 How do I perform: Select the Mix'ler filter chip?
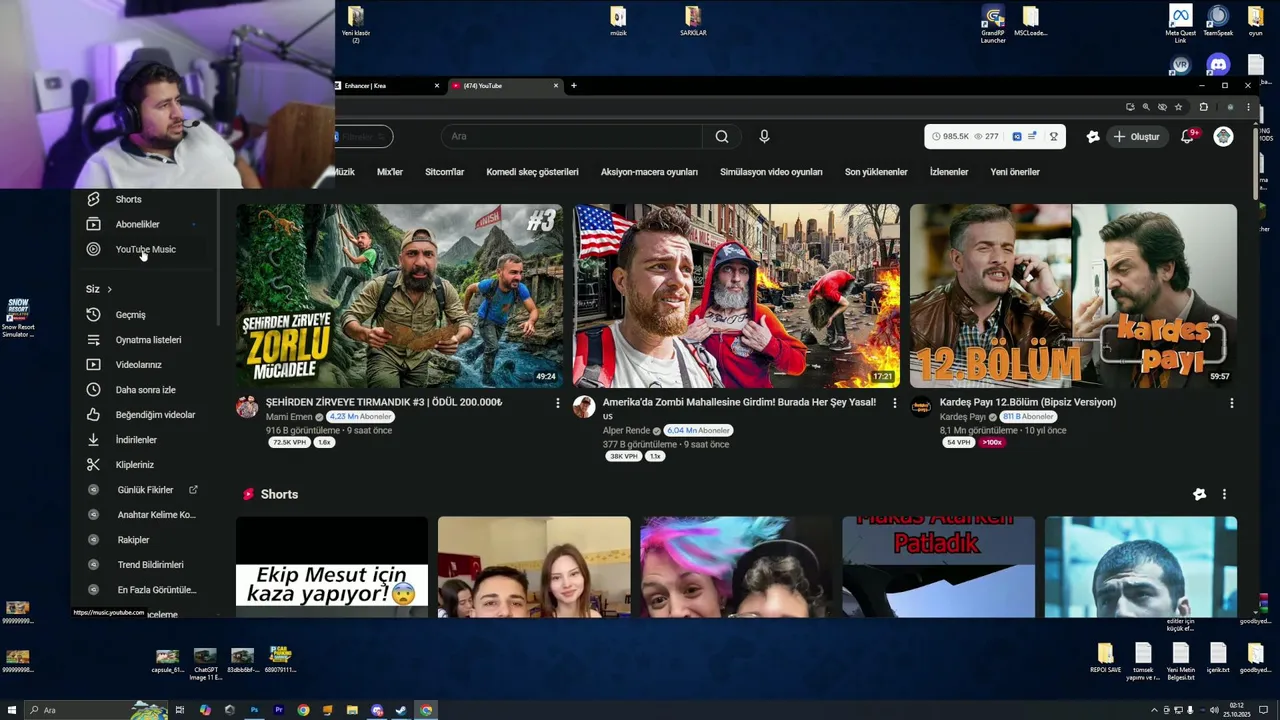390,172
